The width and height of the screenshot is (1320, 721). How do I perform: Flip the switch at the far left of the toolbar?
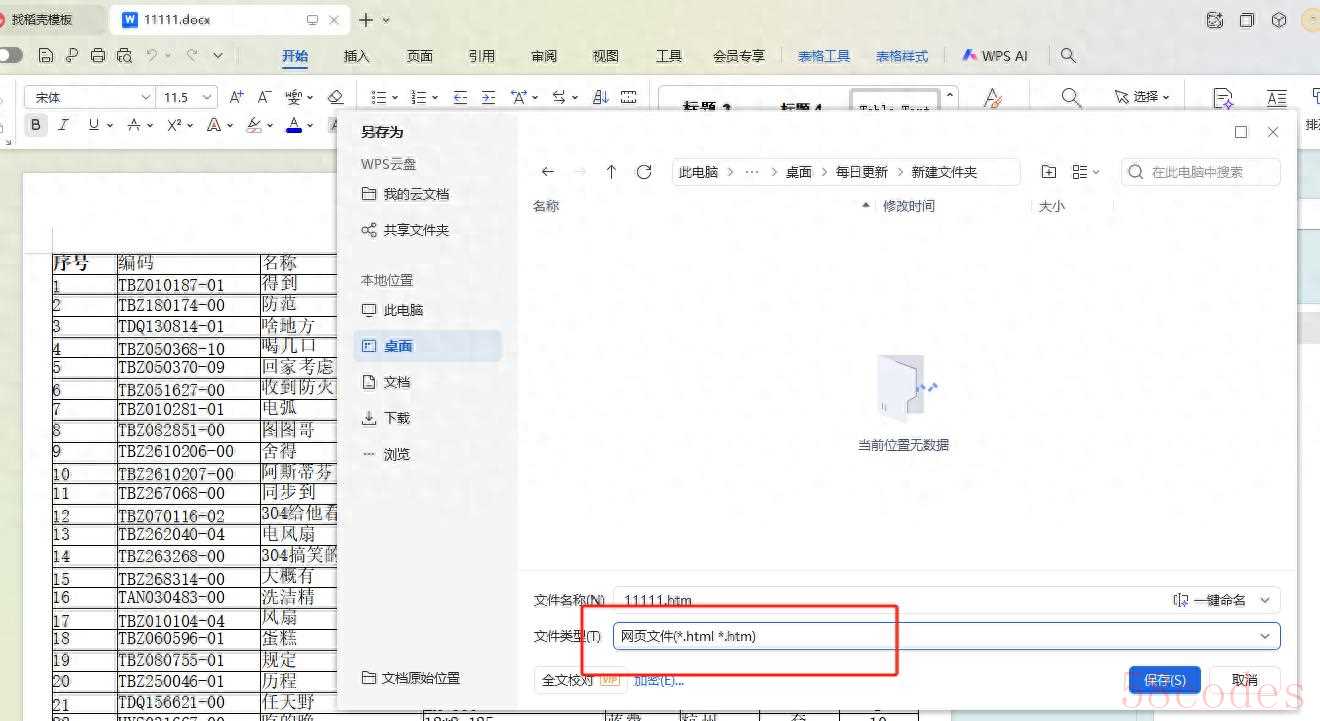10,55
